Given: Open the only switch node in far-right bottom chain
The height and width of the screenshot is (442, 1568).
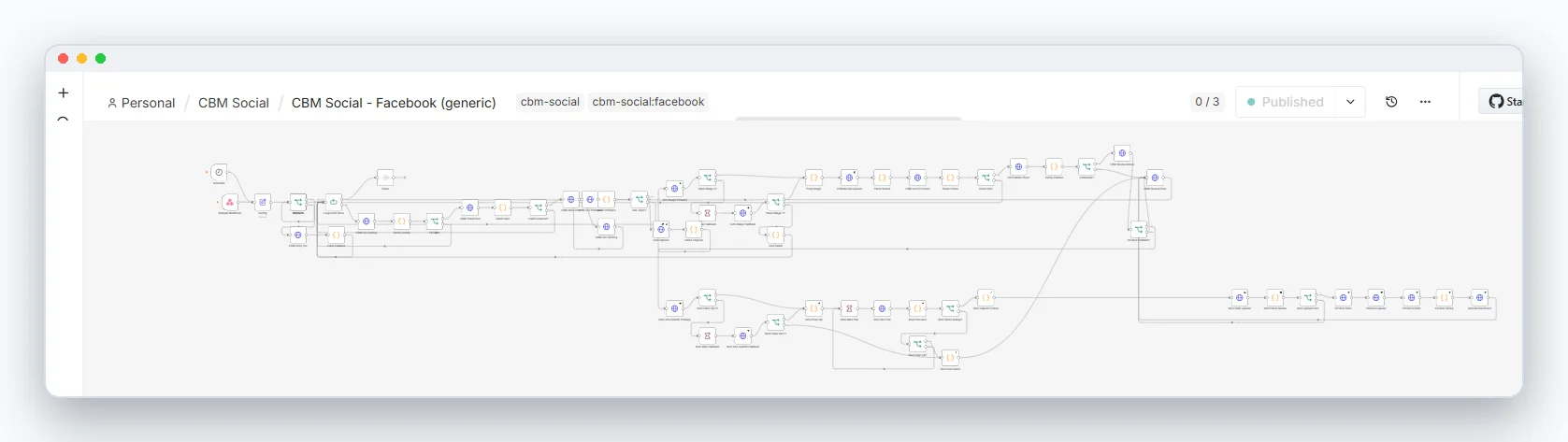Looking at the screenshot, I should (x=1308, y=297).
